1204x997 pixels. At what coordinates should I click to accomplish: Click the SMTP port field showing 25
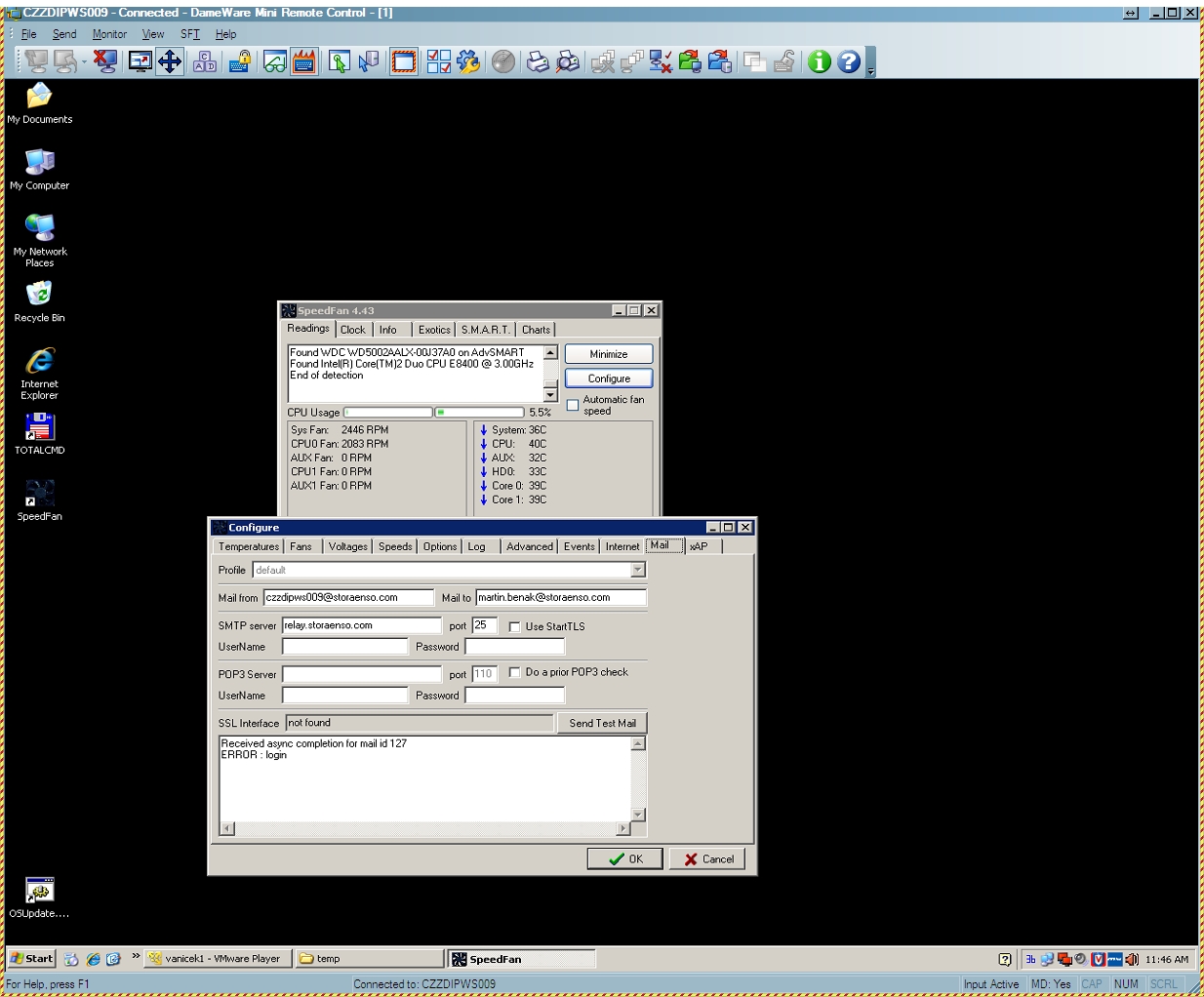coord(485,625)
